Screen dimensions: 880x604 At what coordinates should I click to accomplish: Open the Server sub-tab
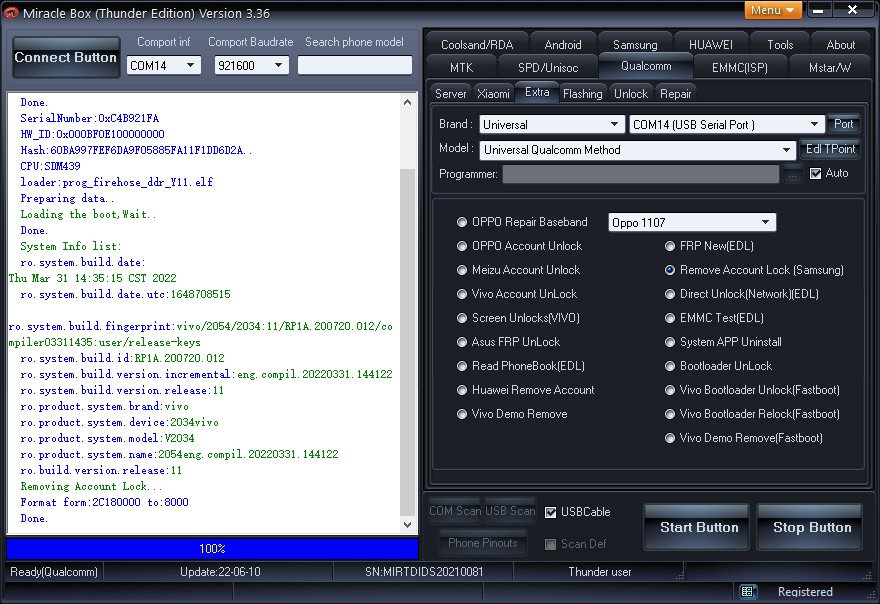451,94
